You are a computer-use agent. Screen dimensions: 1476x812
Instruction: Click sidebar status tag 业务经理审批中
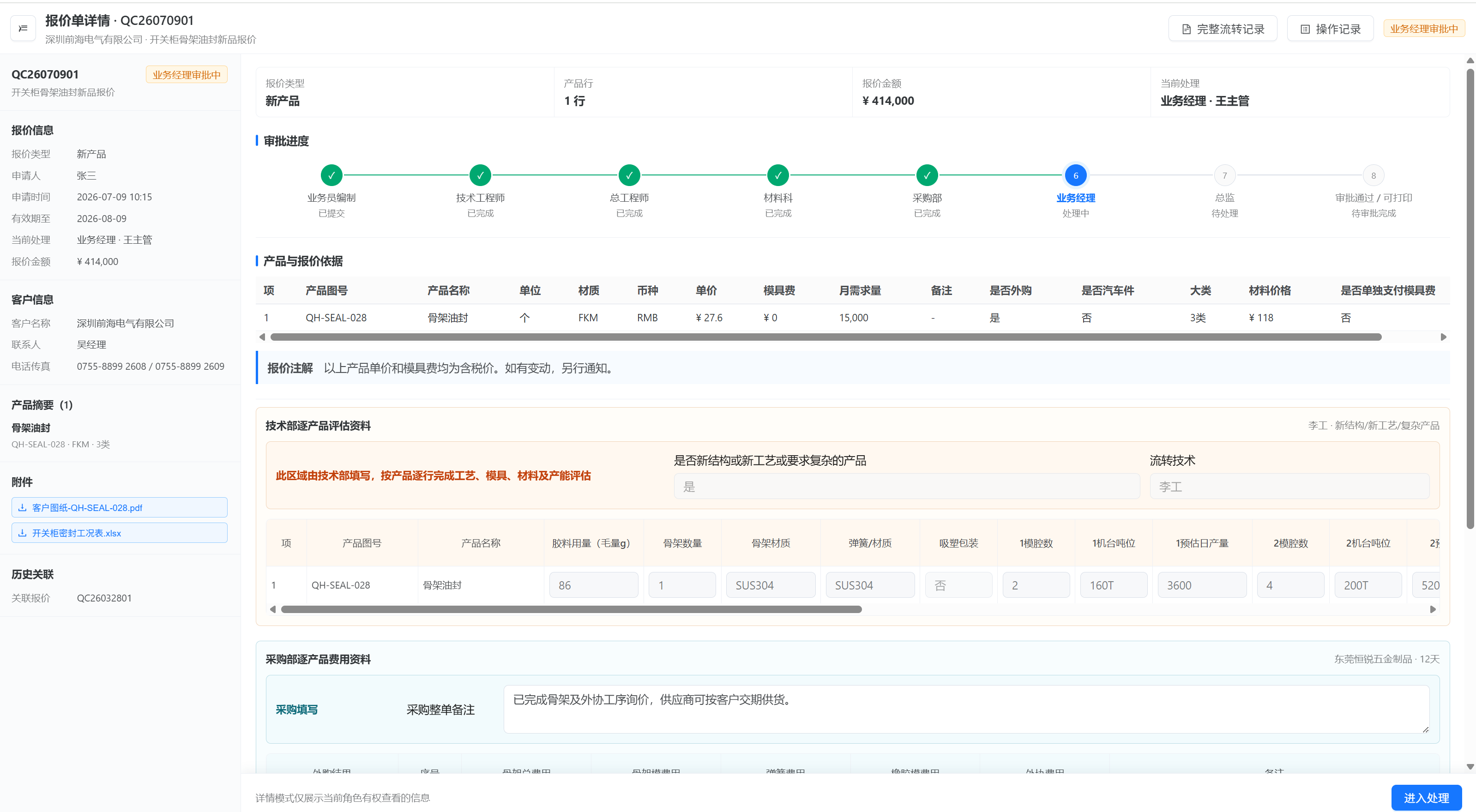coord(186,74)
